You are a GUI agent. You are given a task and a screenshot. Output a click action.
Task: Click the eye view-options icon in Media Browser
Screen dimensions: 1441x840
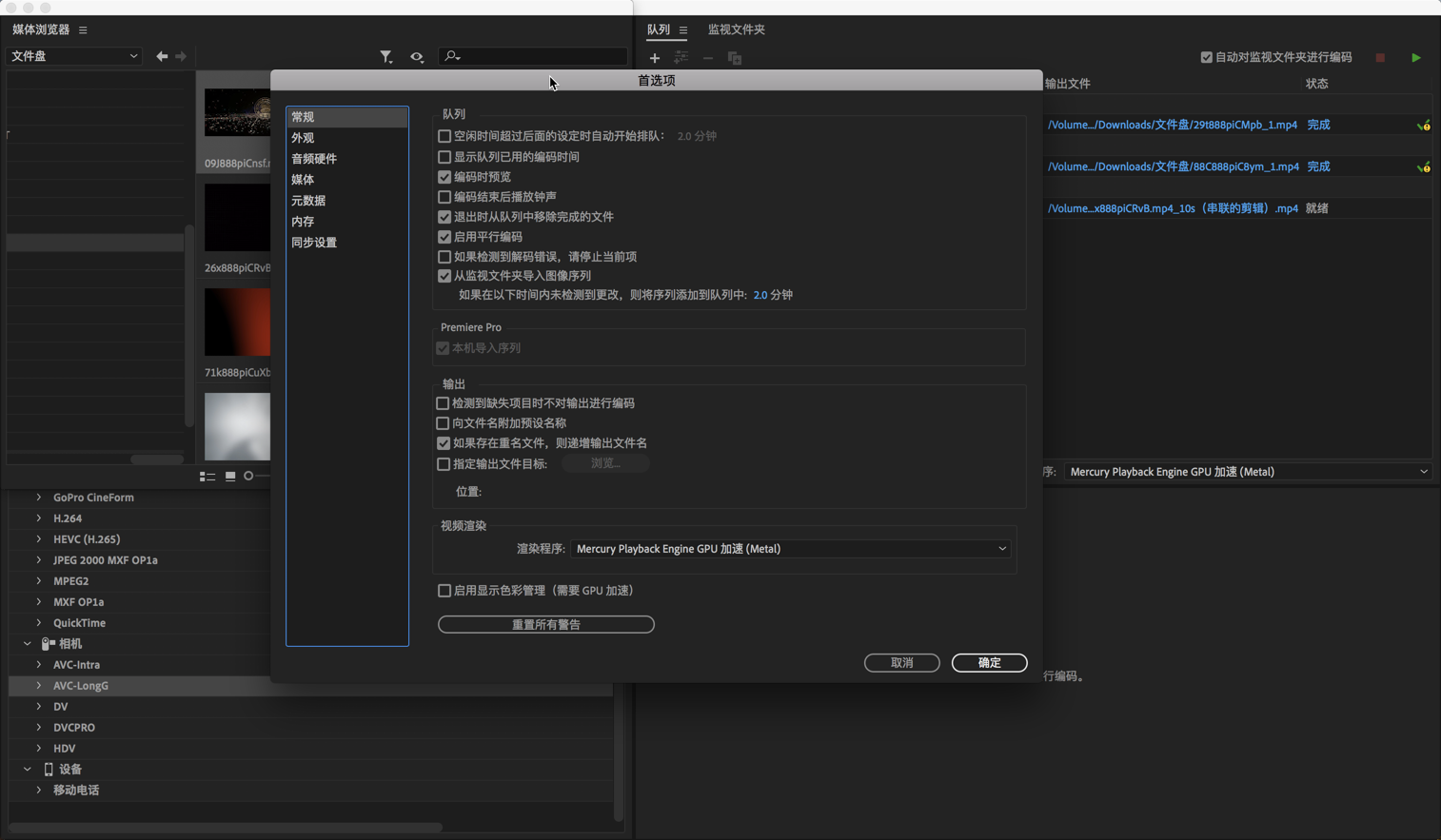click(x=417, y=57)
